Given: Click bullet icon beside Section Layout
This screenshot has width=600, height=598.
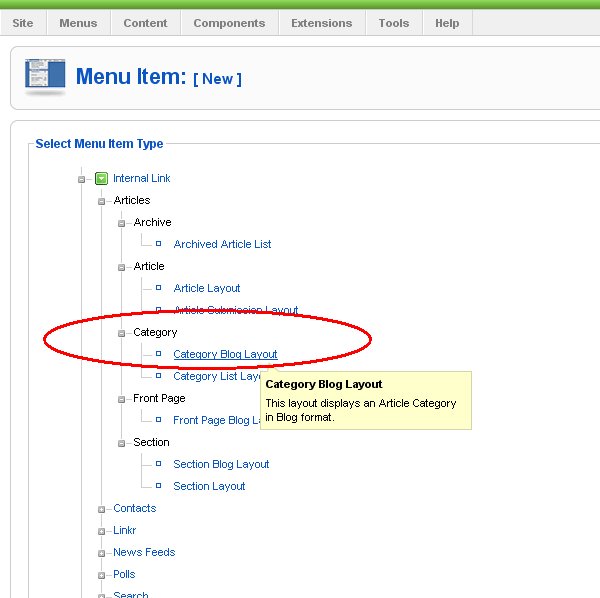Looking at the screenshot, I should (158, 486).
